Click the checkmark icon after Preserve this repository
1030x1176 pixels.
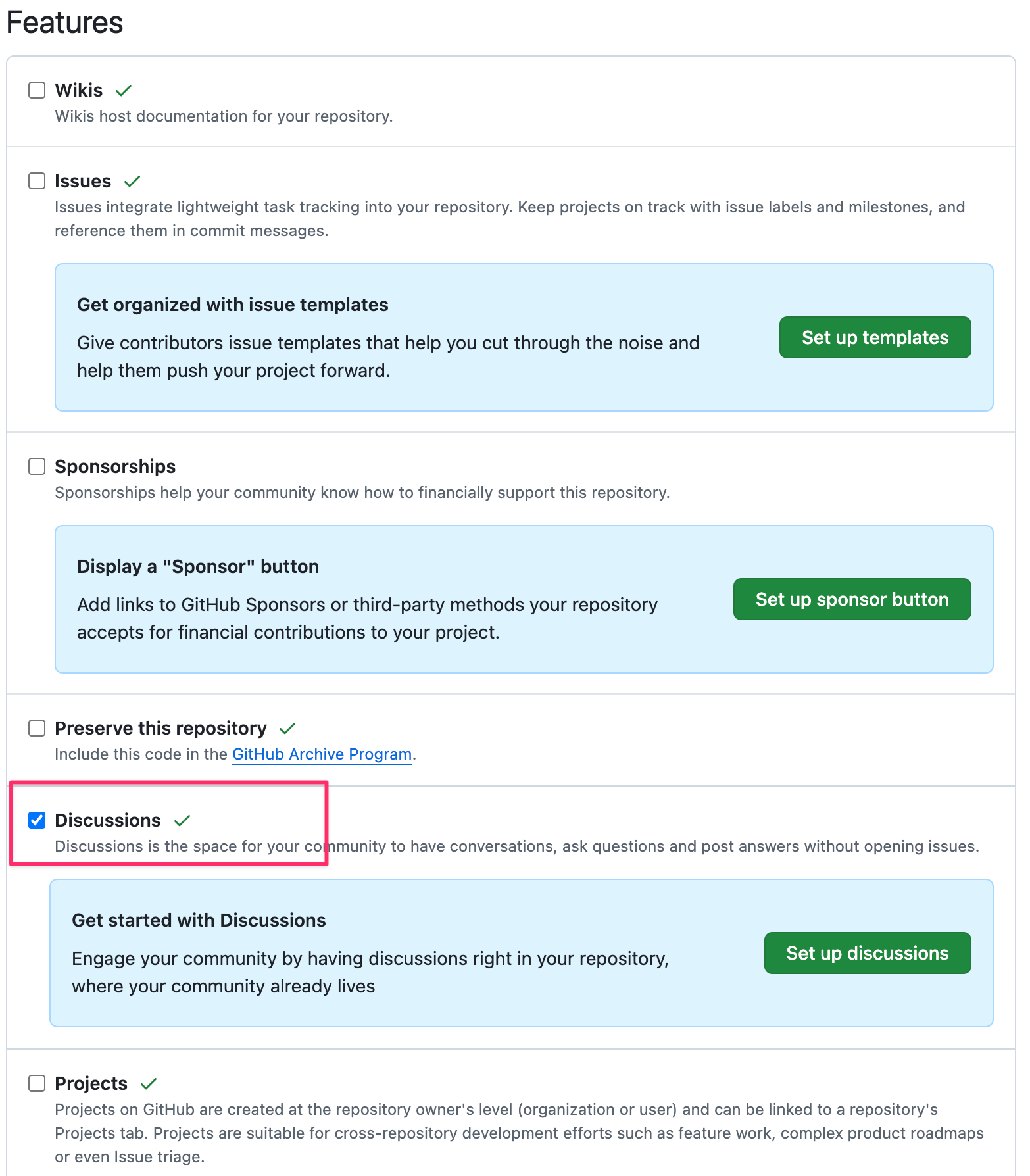click(x=287, y=728)
